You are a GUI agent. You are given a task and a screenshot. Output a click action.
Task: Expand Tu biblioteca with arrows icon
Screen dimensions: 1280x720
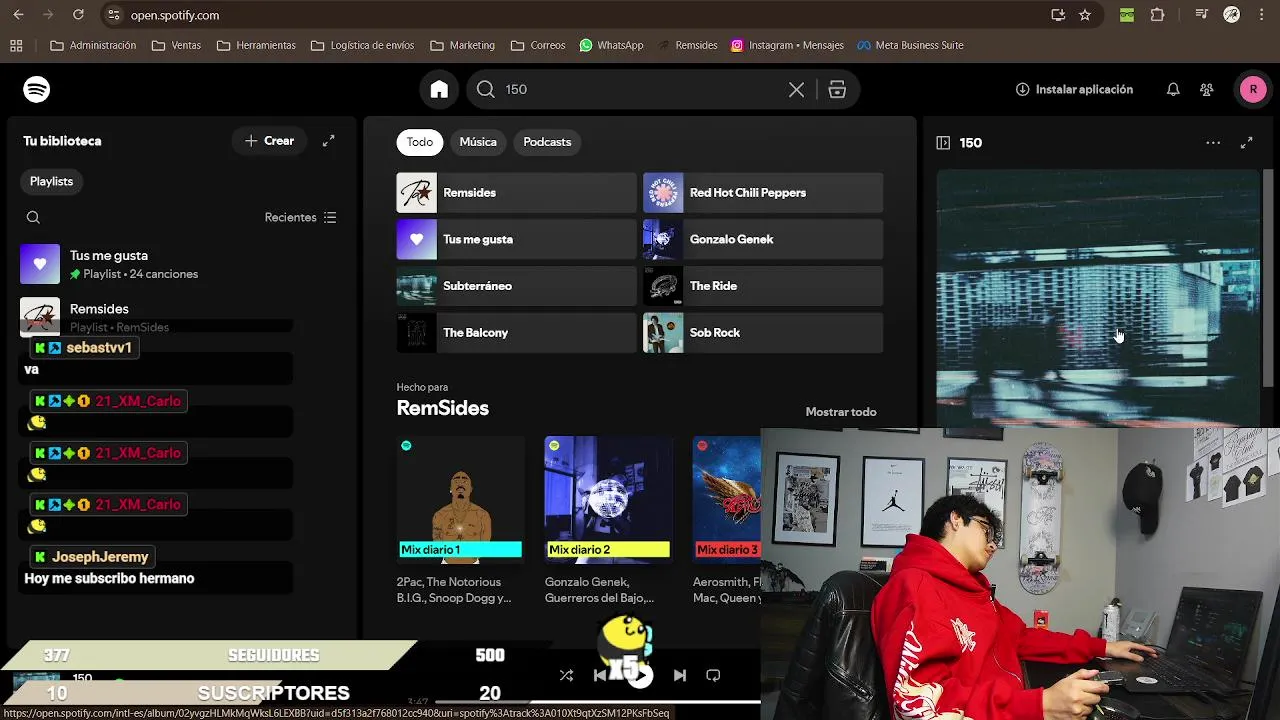[328, 141]
